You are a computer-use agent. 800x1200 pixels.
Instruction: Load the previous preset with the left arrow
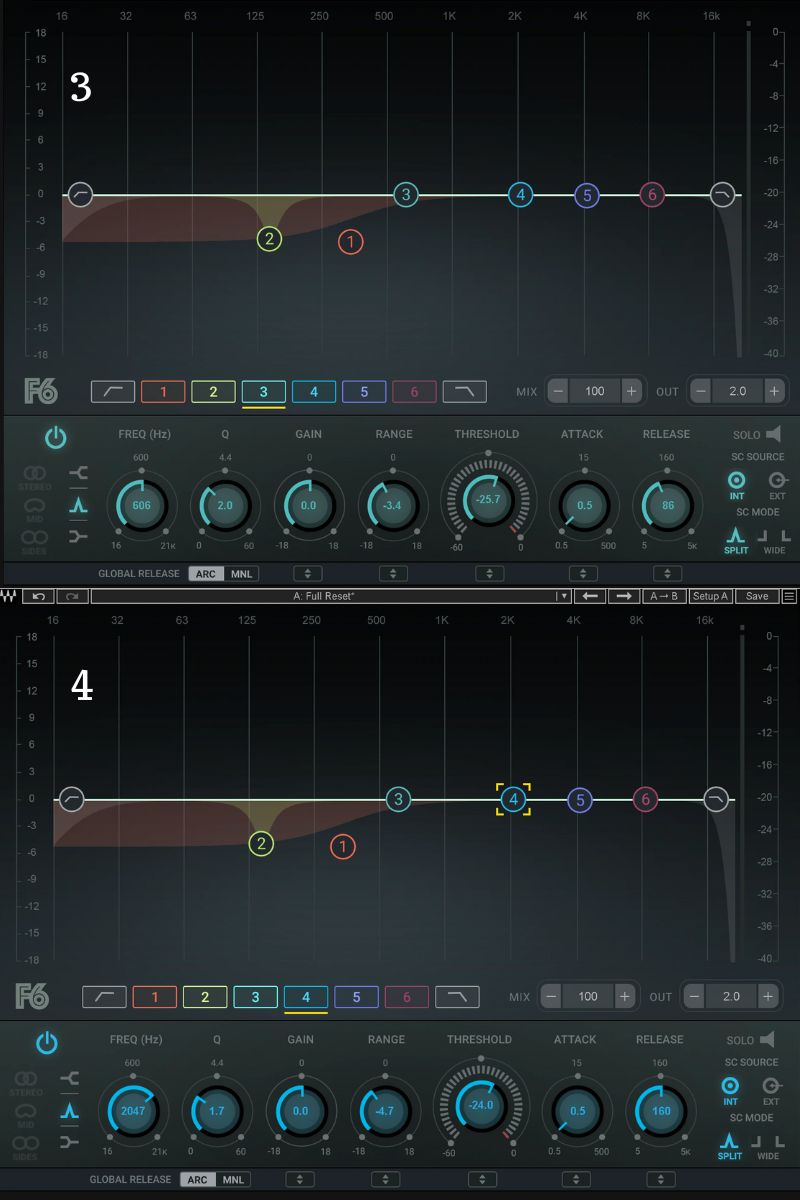pos(591,596)
